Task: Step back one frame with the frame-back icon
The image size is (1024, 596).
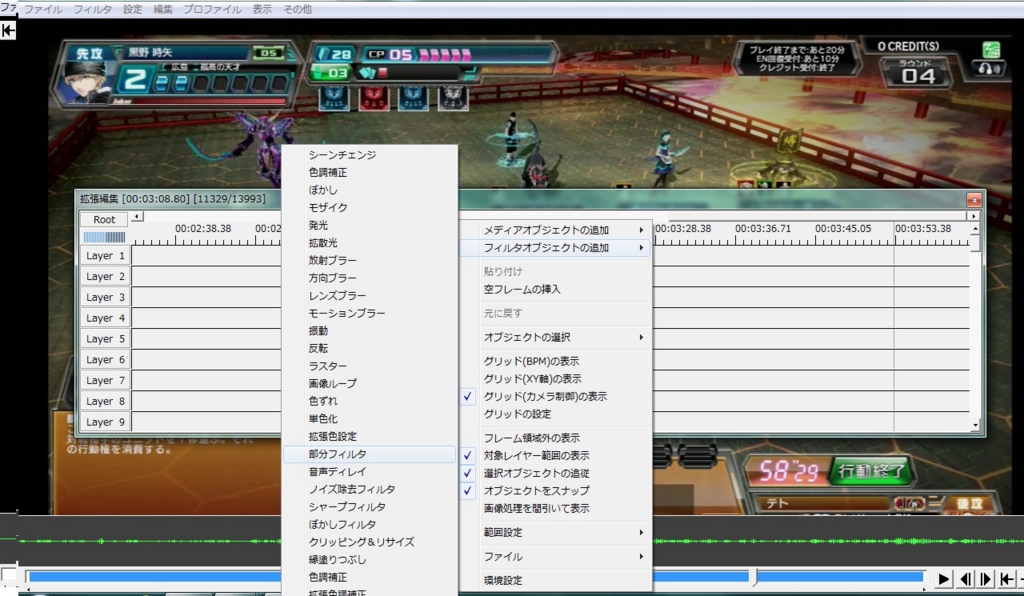Action: click(965, 578)
